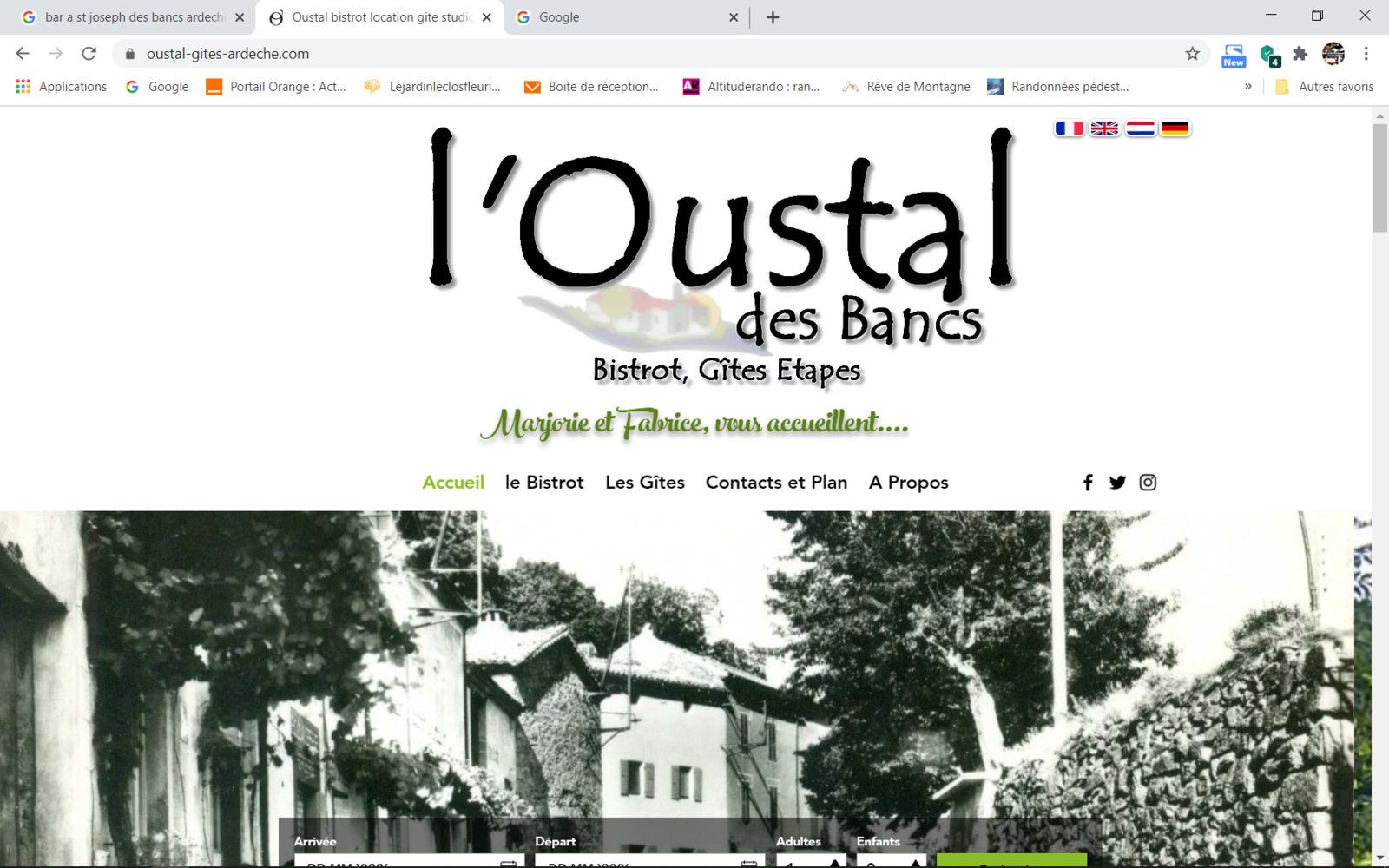The image size is (1389, 868).
Task: Click scrollbar up arrow
Action: click(1379, 115)
